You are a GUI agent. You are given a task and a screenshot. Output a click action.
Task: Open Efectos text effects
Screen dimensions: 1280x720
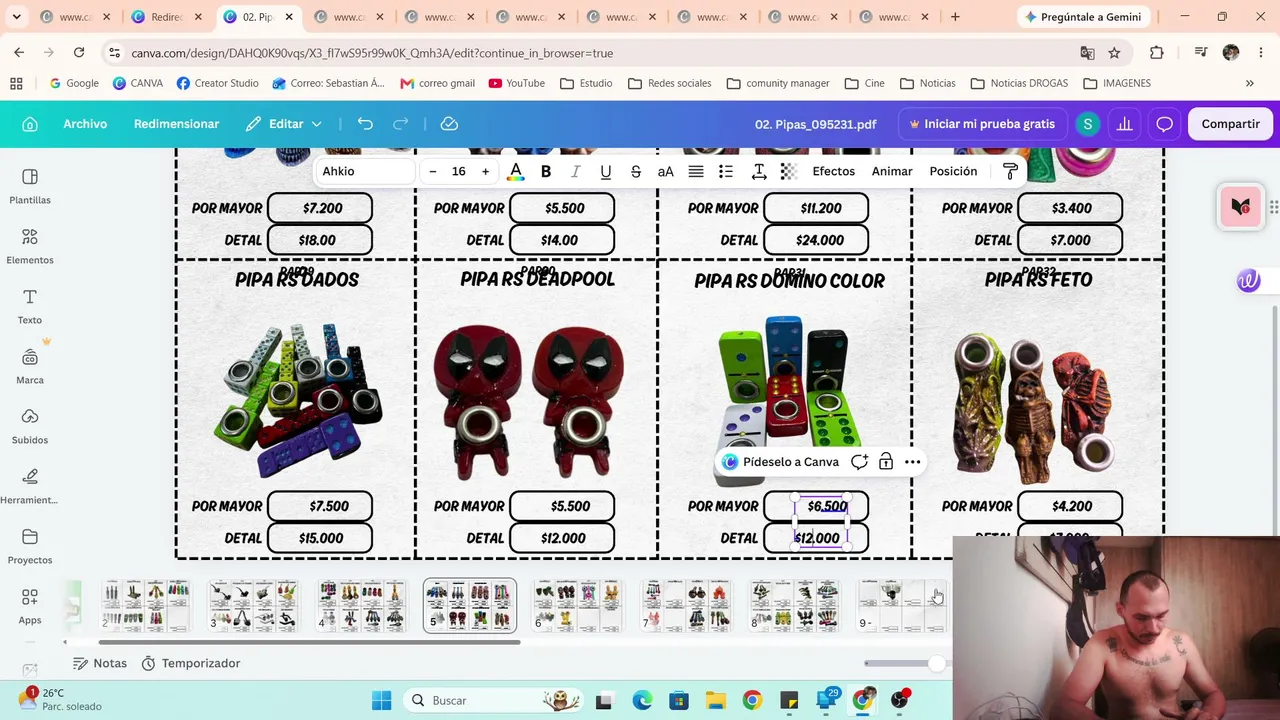[834, 172]
